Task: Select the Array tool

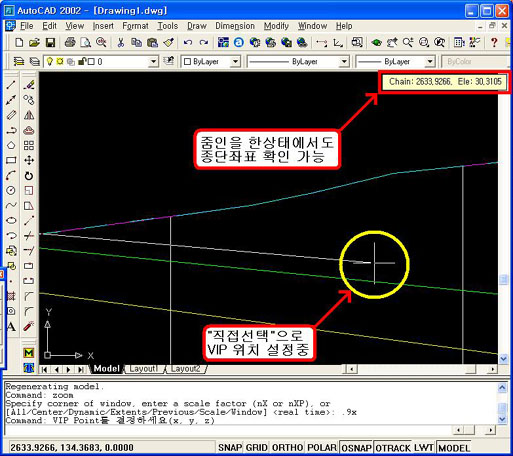Action: pyautogui.click(x=29, y=145)
